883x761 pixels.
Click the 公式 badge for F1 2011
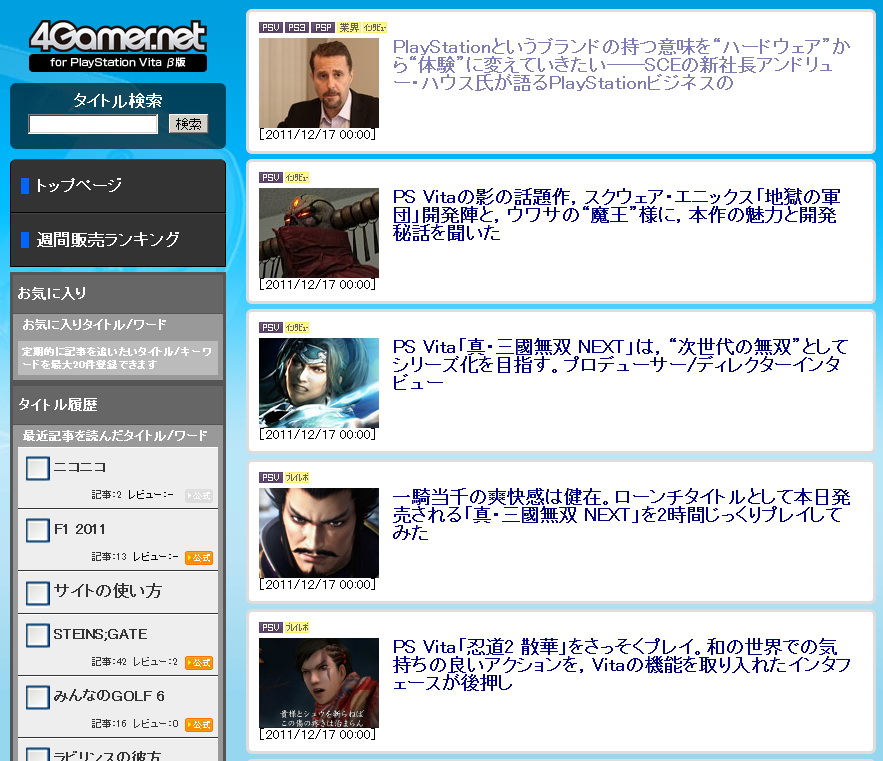click(199, 558)
